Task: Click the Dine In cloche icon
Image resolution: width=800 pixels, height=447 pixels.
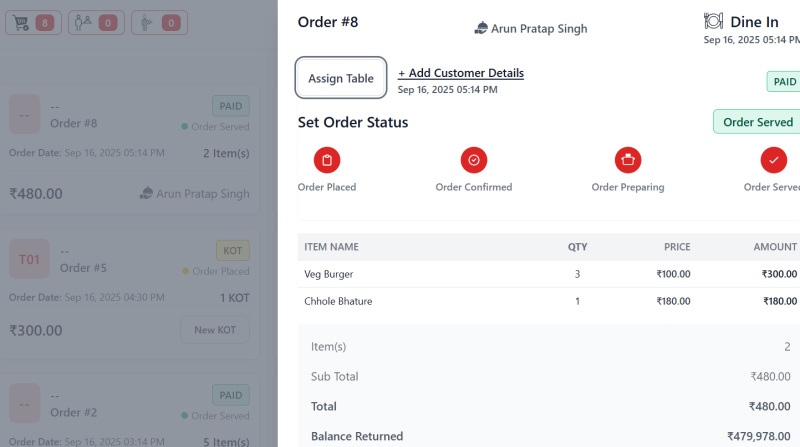Action: click(x=713, y=21)
